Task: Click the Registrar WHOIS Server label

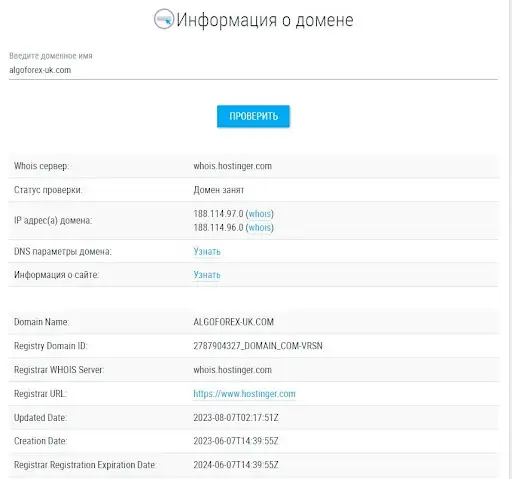Action: [x=59, y=370]
